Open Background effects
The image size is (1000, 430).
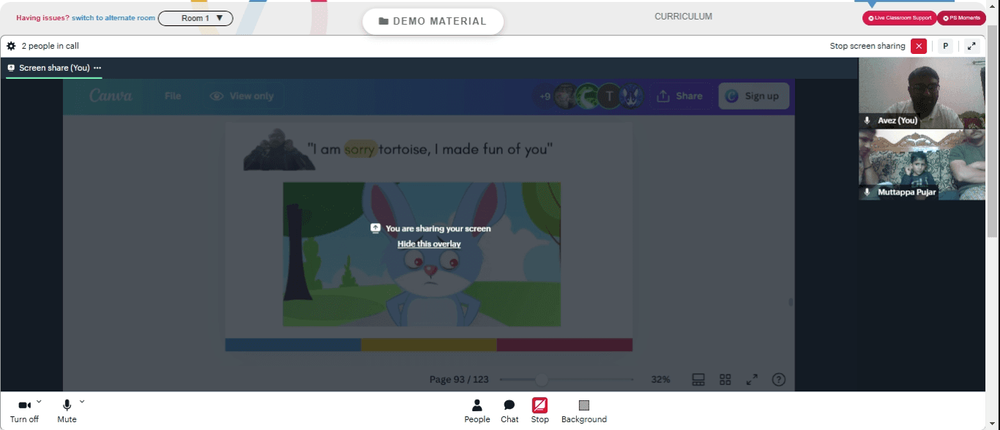584,411
